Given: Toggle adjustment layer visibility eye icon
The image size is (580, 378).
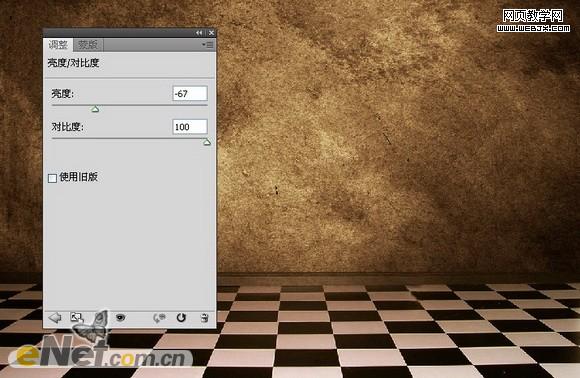Looking at the screenshot, I should [120, 317].
